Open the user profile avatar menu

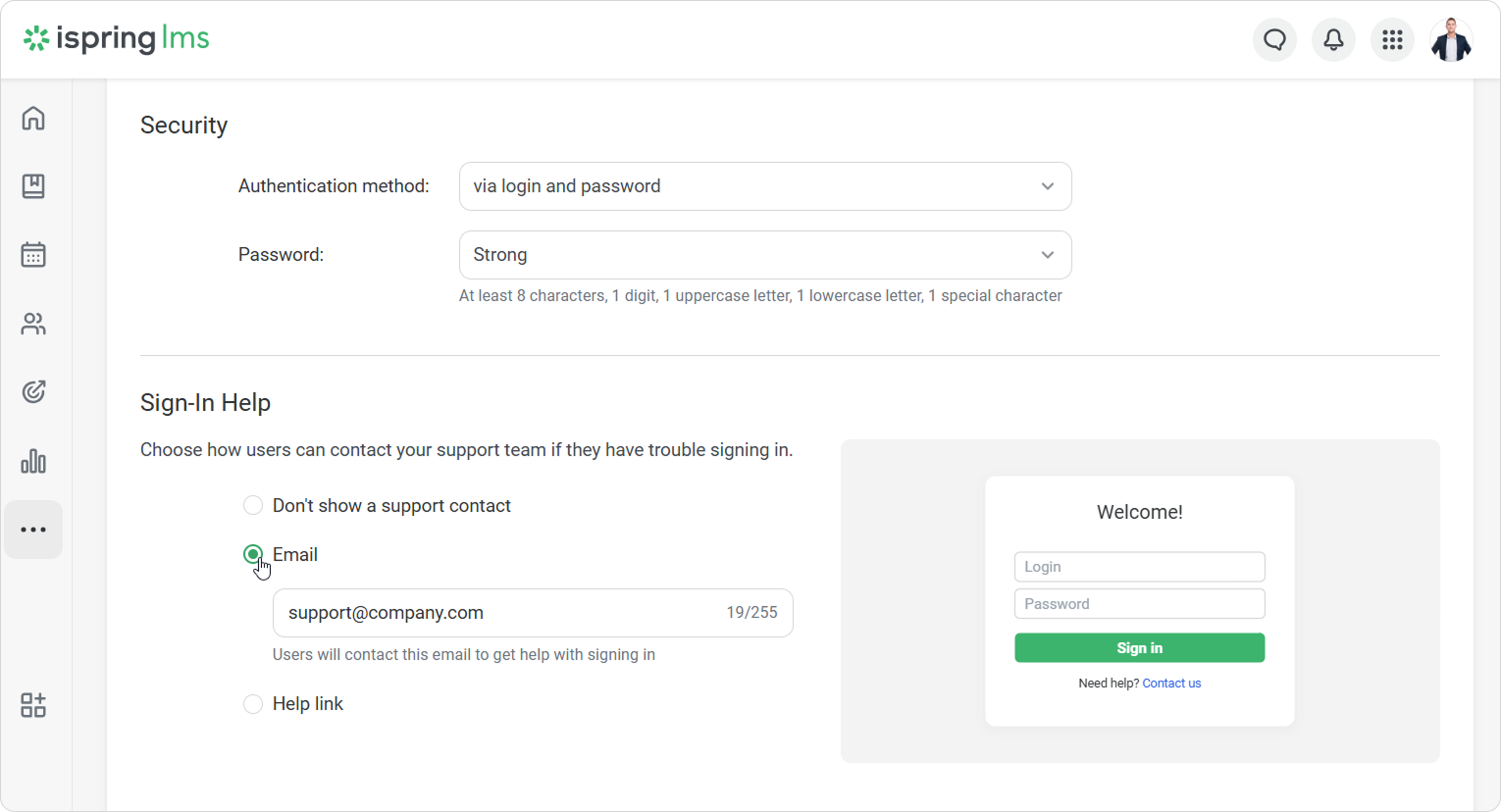1451,40
